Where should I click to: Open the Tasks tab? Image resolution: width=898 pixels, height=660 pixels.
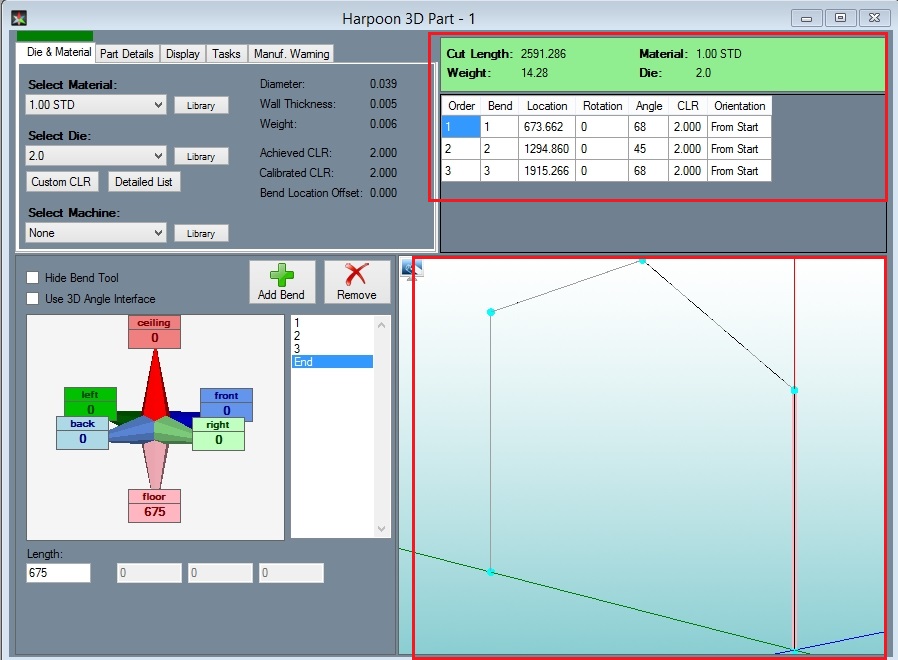click(226, 54)
